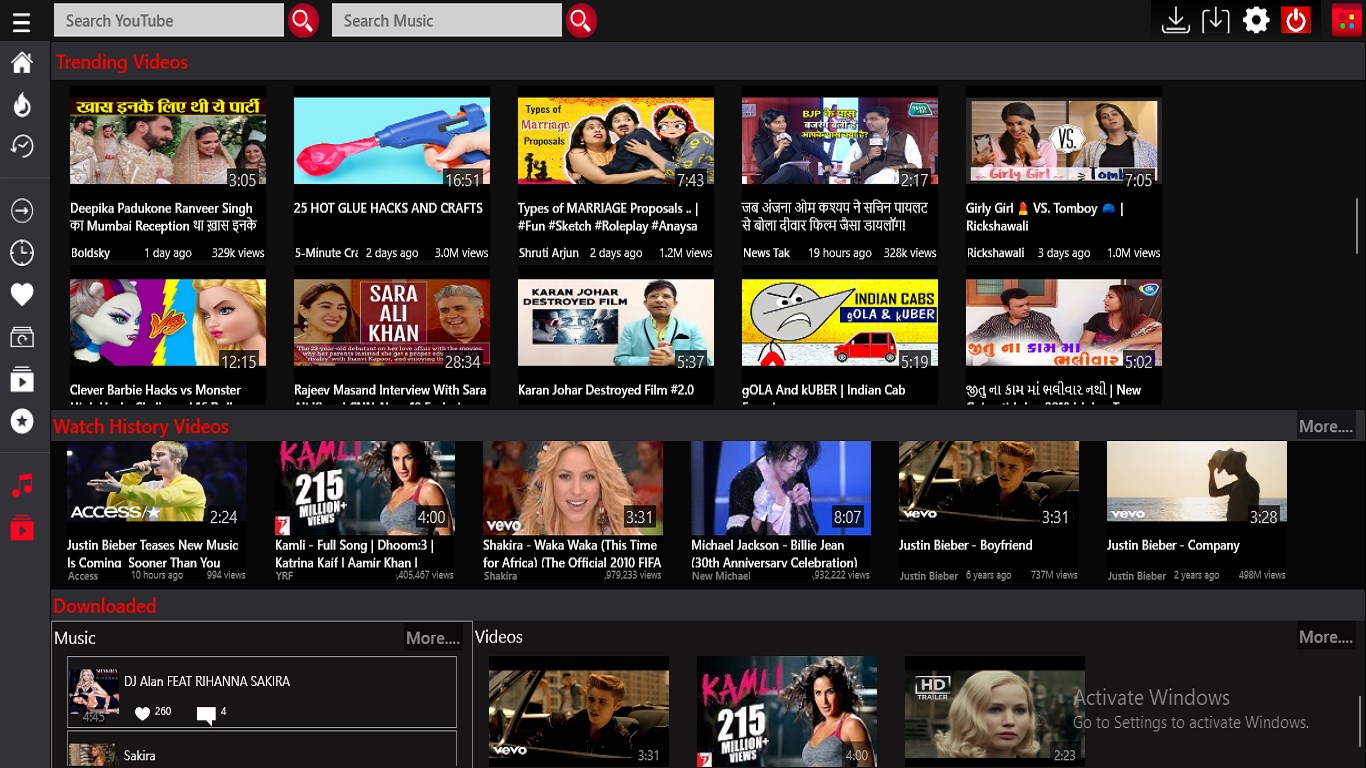
Task: Go to Home via sidebar house icon
Action: (x=22, y=63)
